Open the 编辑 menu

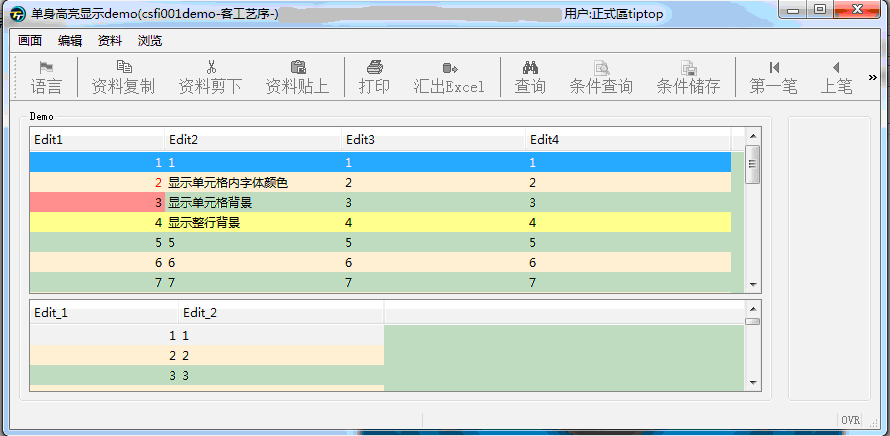[70, 40]
